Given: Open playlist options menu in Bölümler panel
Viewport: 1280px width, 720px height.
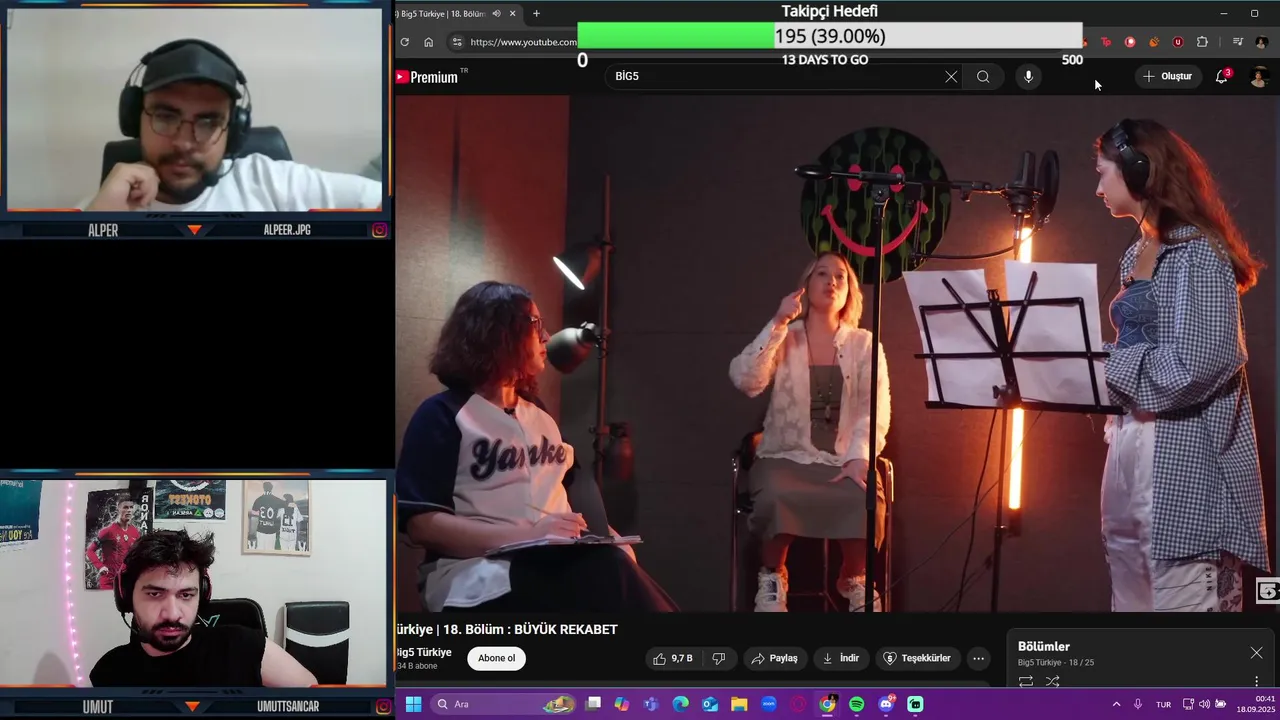Looking at the screenshot, I should (x=1256, y=681).
